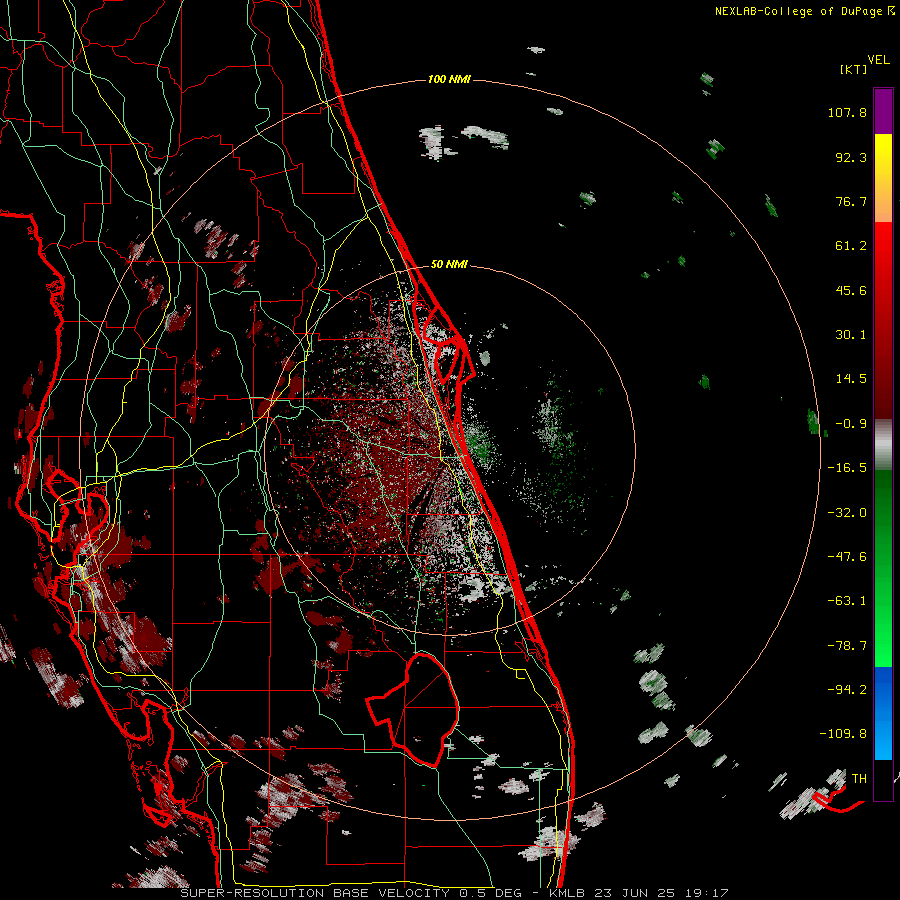This screenshot has height=900, width=900.
Task: Click the VEL legend heading
Action: [x=878, y=60]
